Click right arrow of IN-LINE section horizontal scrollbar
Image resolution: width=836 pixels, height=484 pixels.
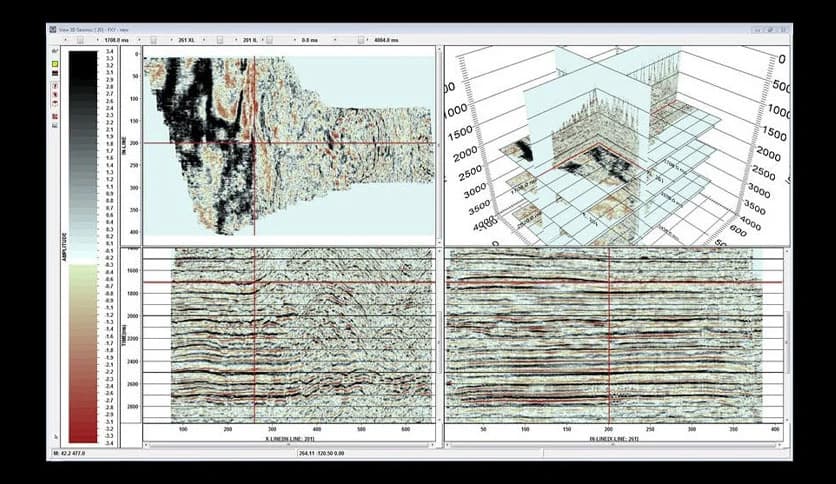pos(780,445)
